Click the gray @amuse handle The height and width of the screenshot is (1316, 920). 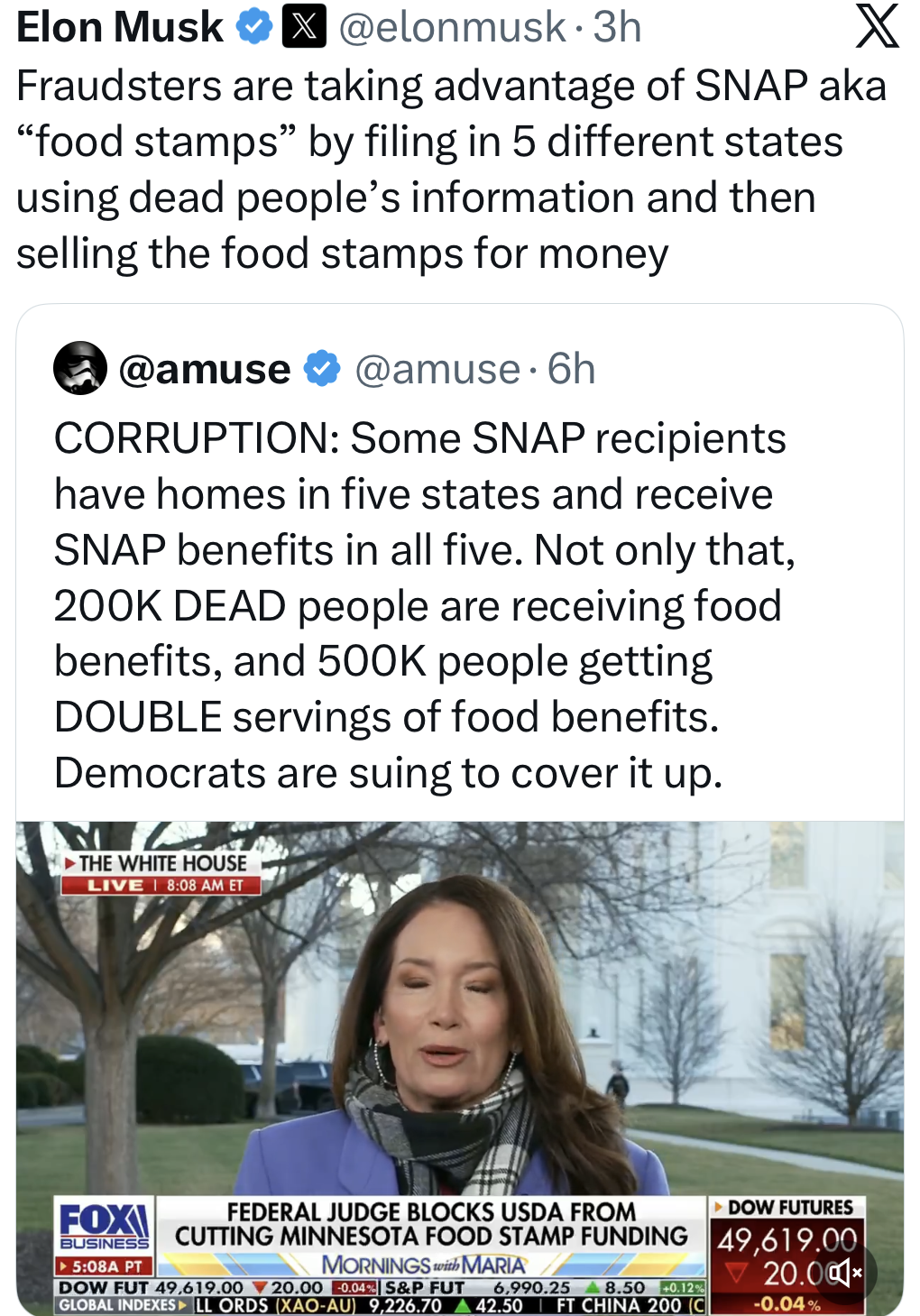[437, 369]
